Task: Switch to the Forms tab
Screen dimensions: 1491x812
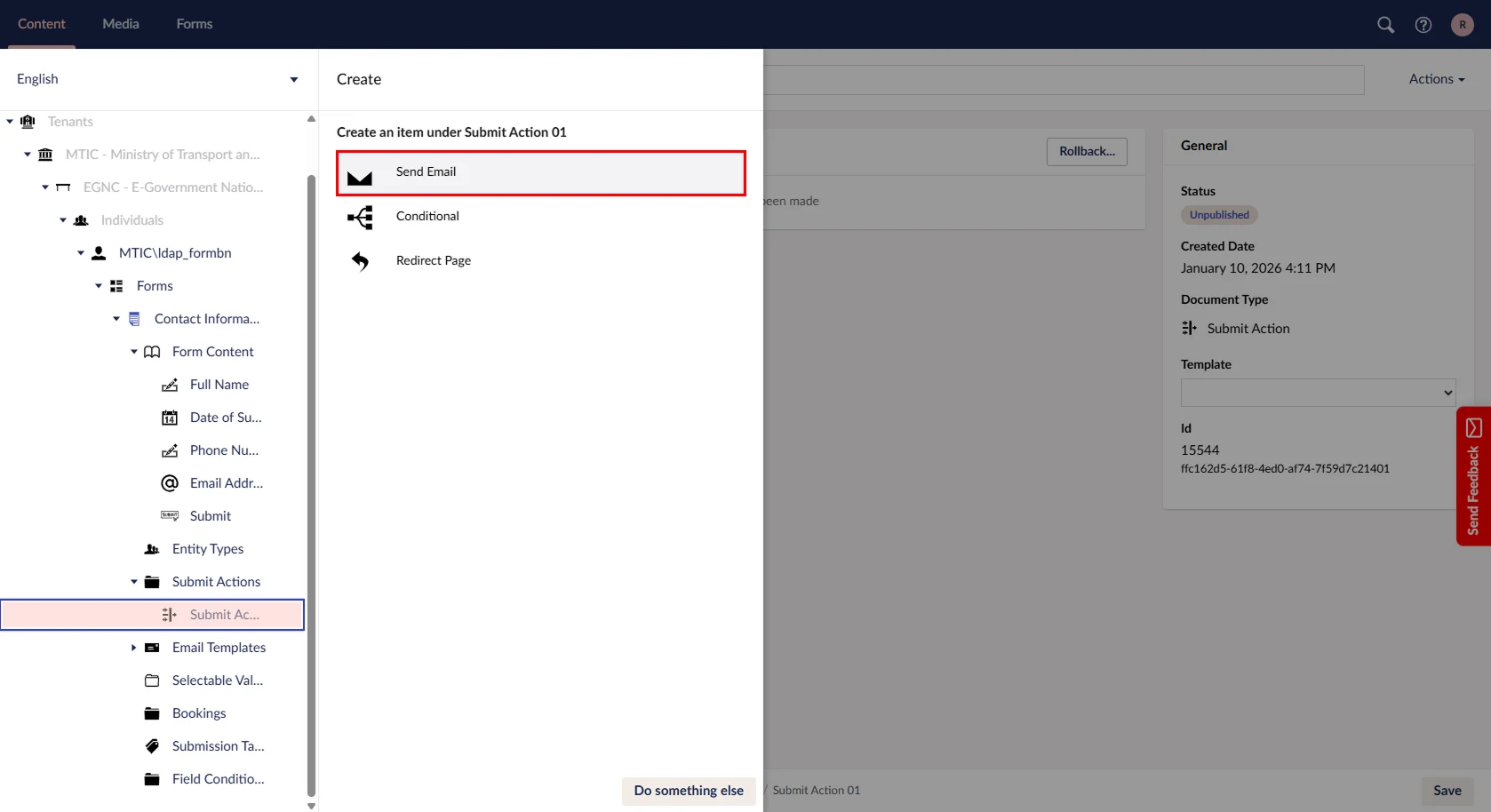Action: (194, 24)
